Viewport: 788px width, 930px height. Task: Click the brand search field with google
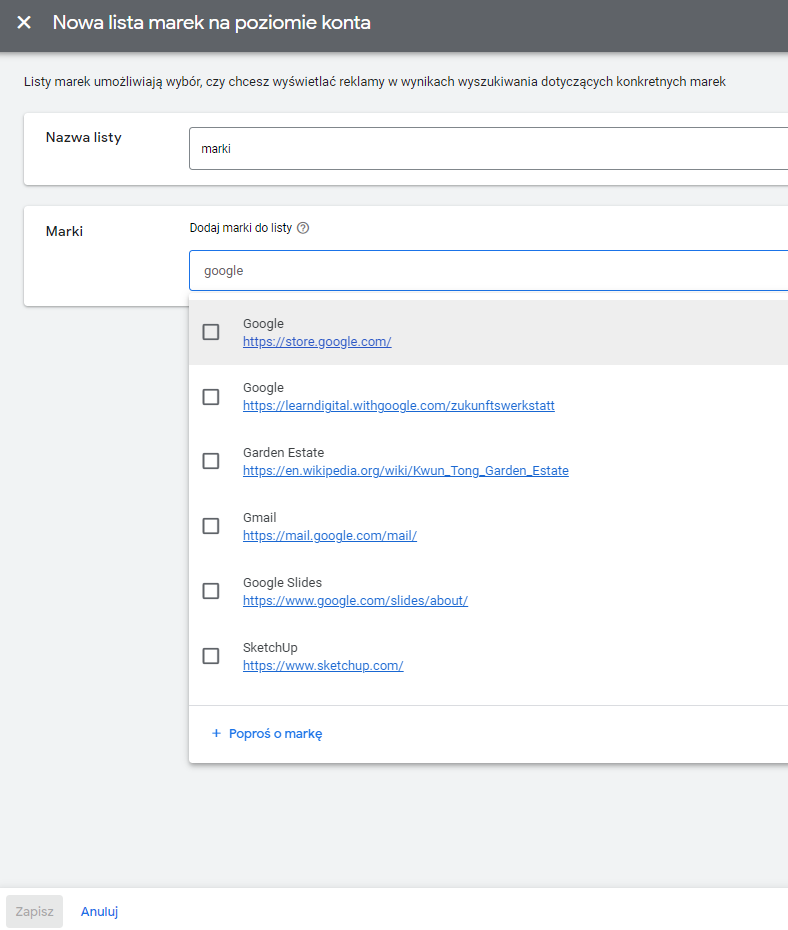click(x=489, y=270)
